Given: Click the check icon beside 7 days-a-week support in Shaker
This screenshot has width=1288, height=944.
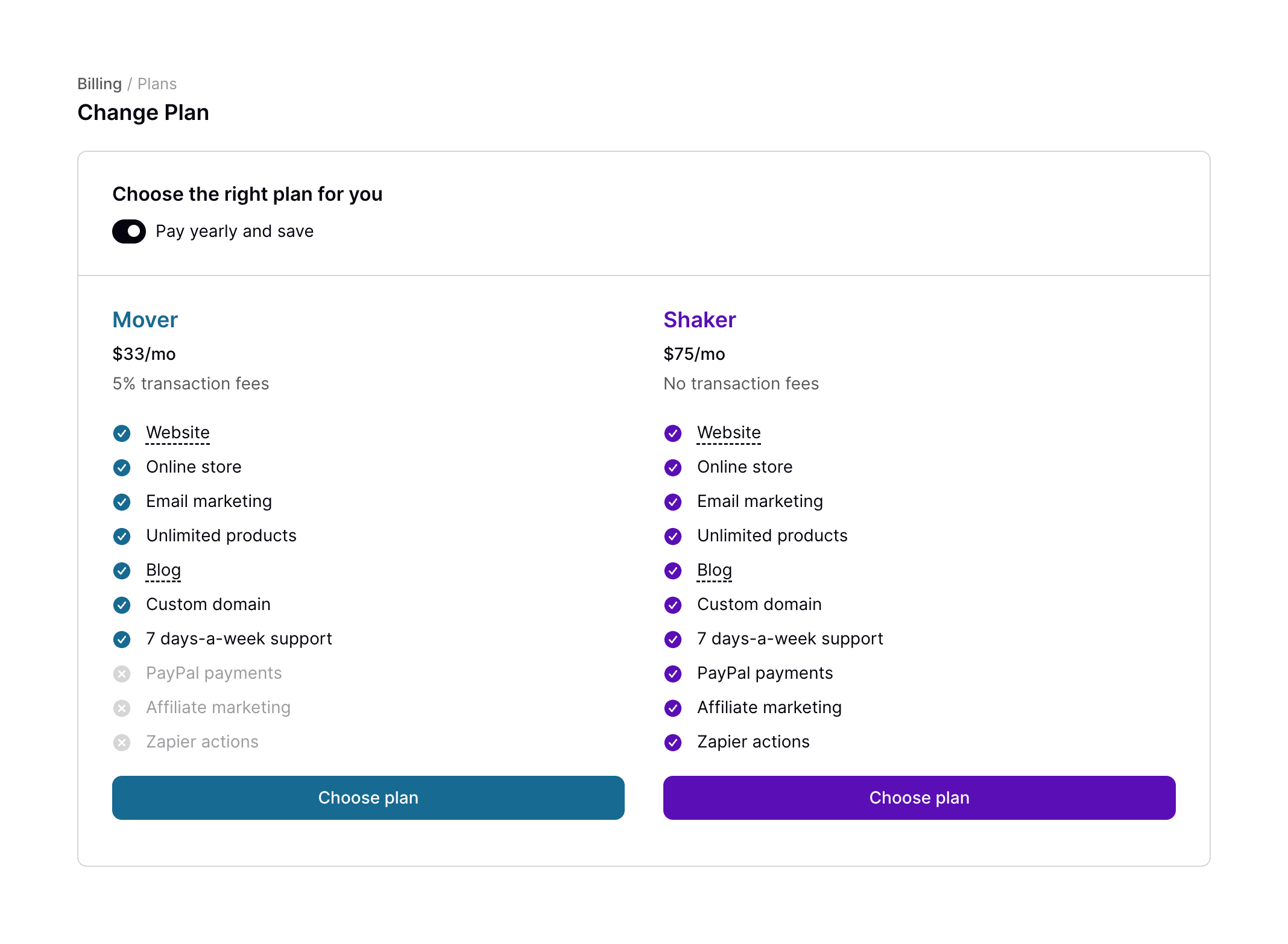Looking at the screenshot, I should [673, 639].
